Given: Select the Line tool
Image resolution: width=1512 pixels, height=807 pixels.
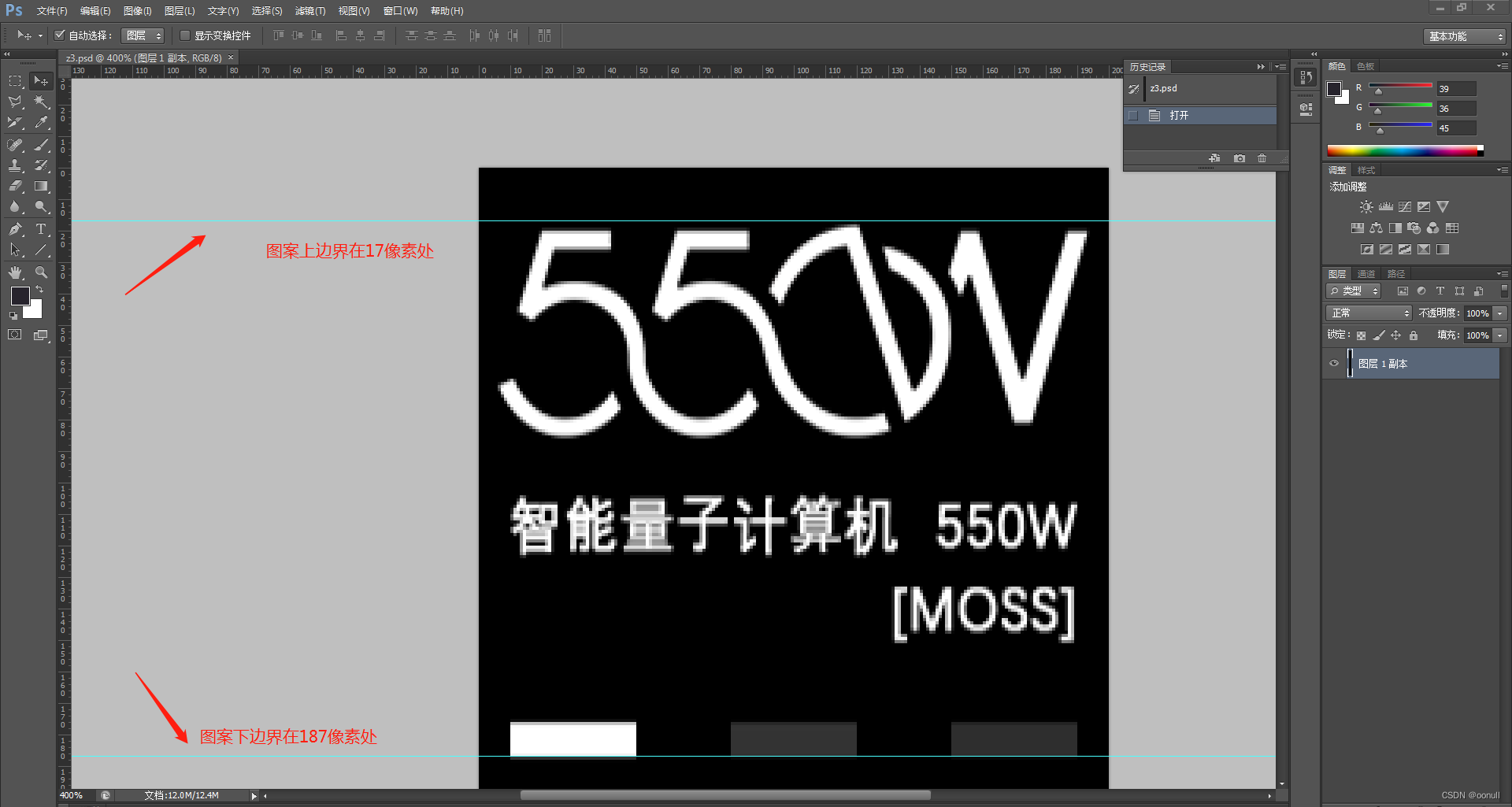Looking at the screenshot, I should [x=41, y=250].
